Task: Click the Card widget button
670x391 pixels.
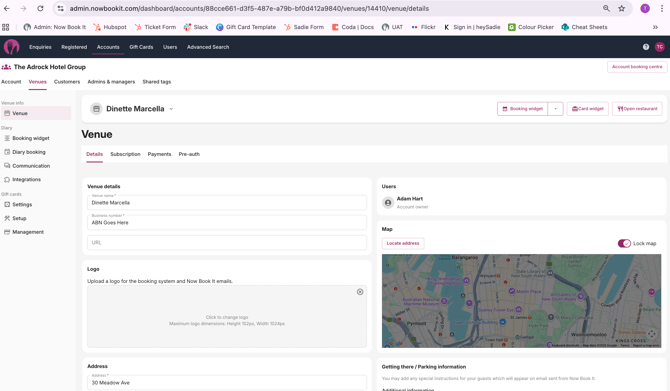Action: point(588,109)
